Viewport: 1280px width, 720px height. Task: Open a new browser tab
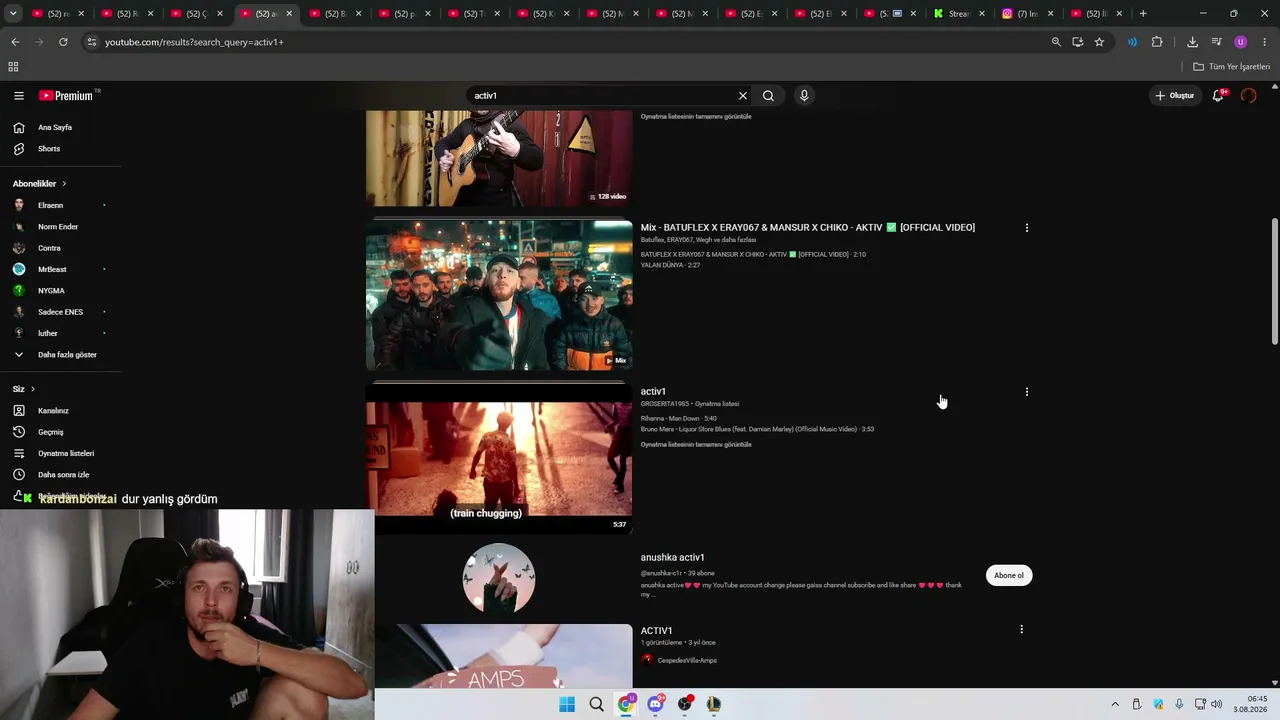(x=1143, y=14)
